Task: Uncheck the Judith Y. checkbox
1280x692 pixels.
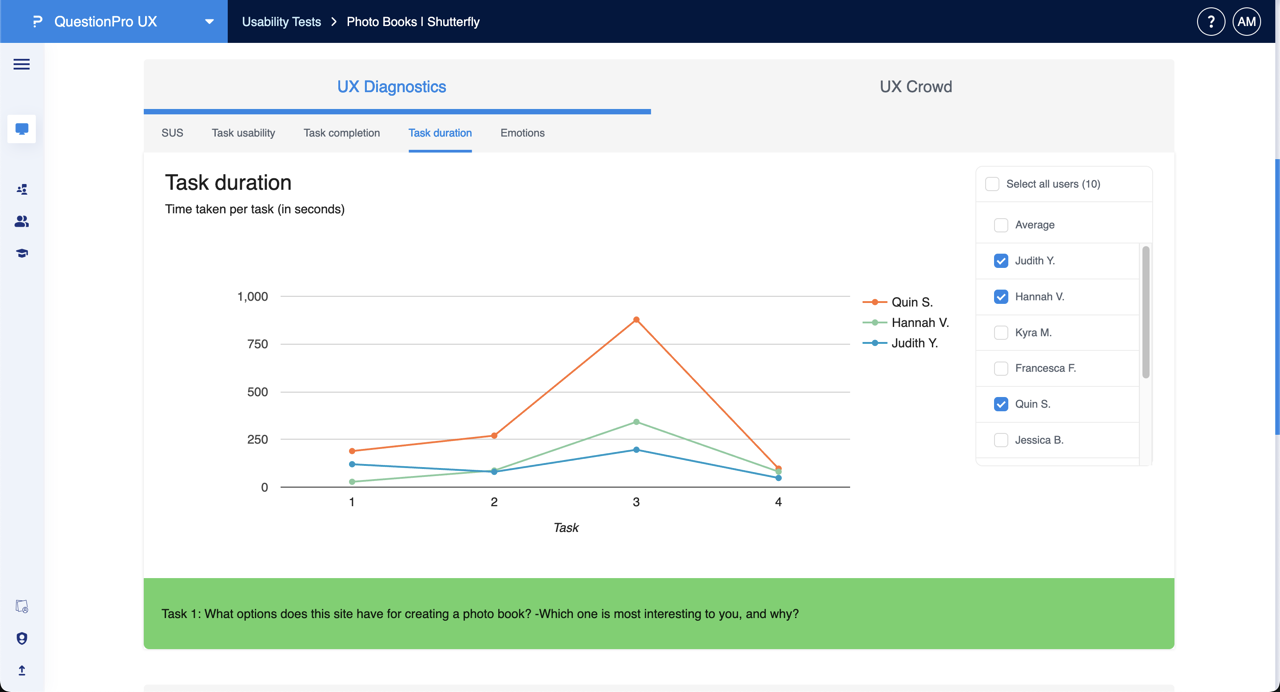Action: 1001,261
